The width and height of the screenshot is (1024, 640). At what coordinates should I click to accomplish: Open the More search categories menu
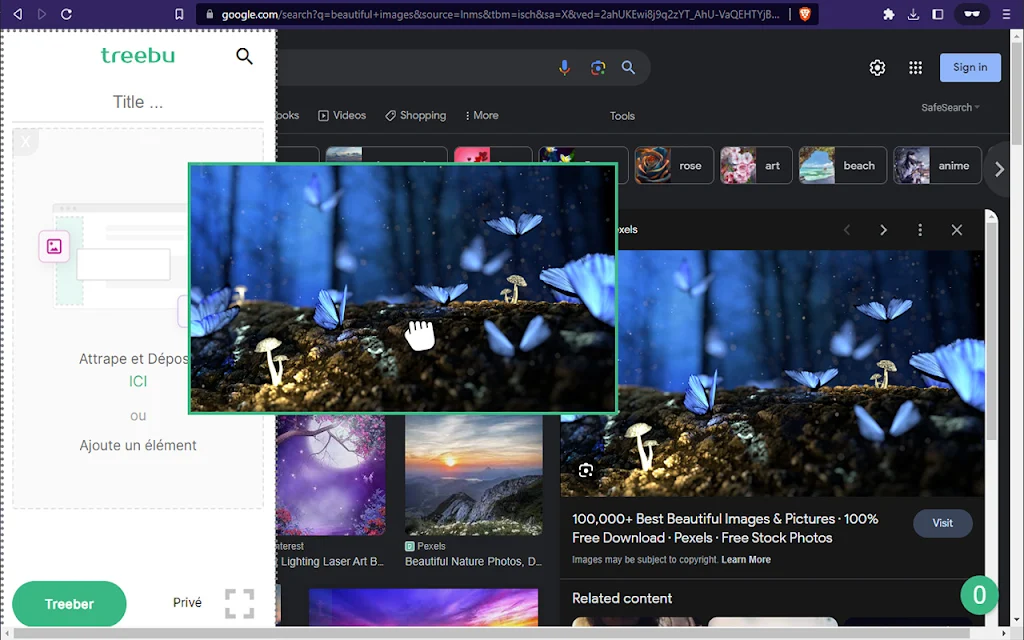[x=481, y=116]
